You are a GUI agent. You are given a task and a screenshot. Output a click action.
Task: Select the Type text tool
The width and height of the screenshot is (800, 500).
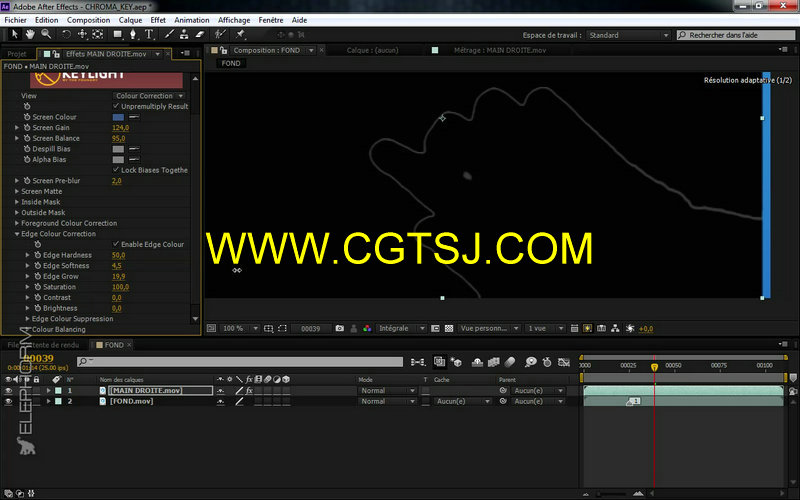click(149, 34)
